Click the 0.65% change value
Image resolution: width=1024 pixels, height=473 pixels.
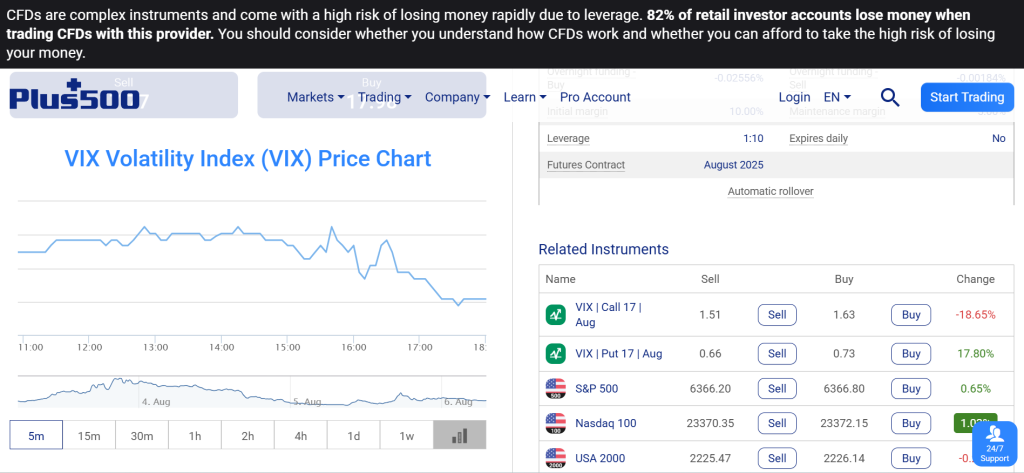(976, 389)
